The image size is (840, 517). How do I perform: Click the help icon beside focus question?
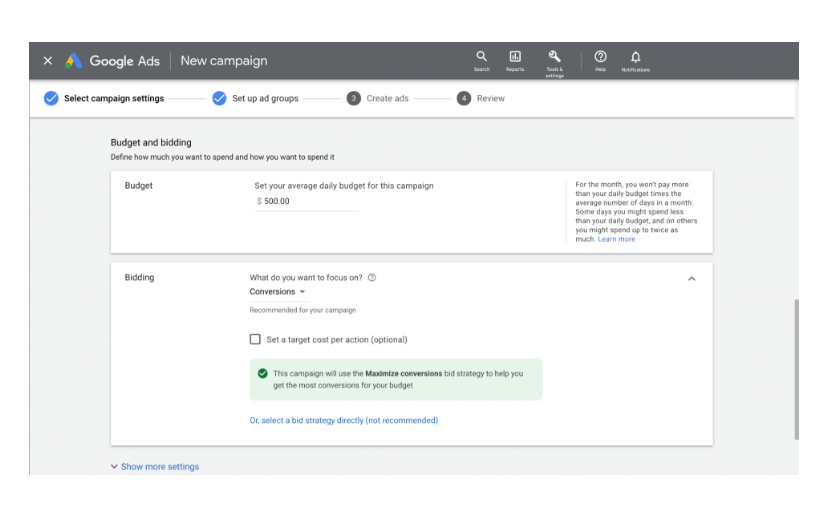(372, 278)
